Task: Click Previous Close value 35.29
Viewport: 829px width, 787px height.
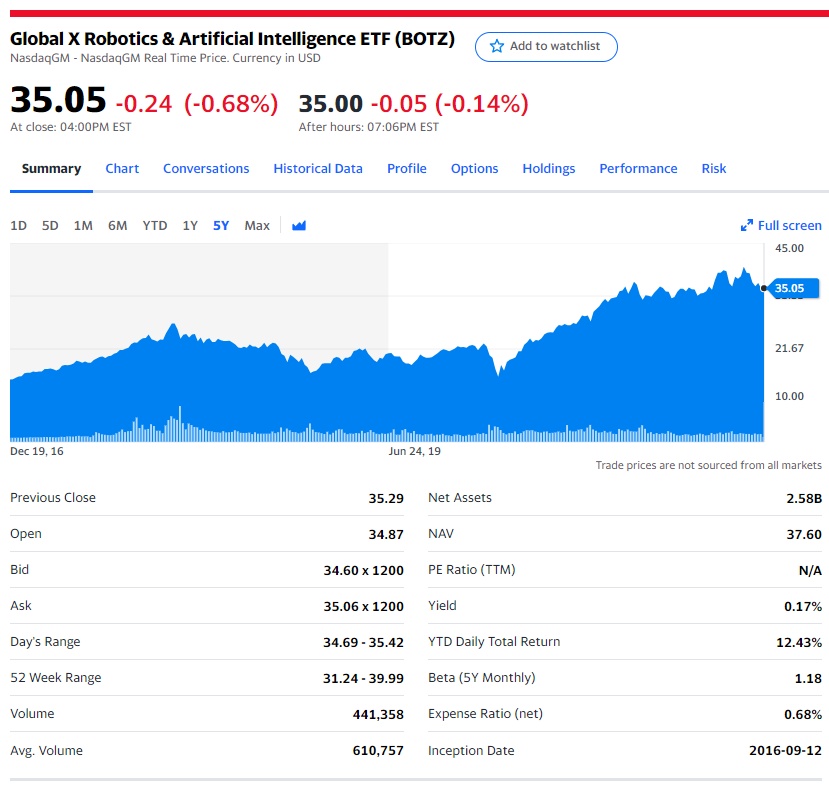Action: [x=386, y=498]
